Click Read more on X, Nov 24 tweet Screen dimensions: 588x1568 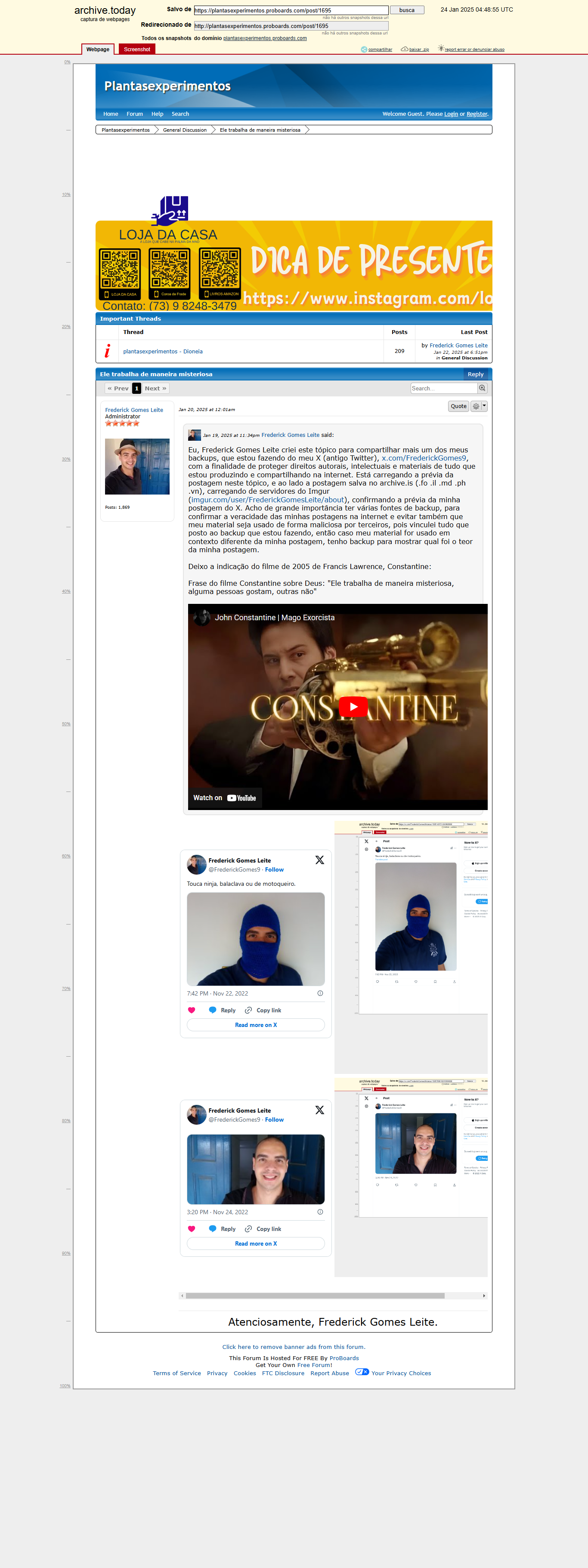[256, 1243]
